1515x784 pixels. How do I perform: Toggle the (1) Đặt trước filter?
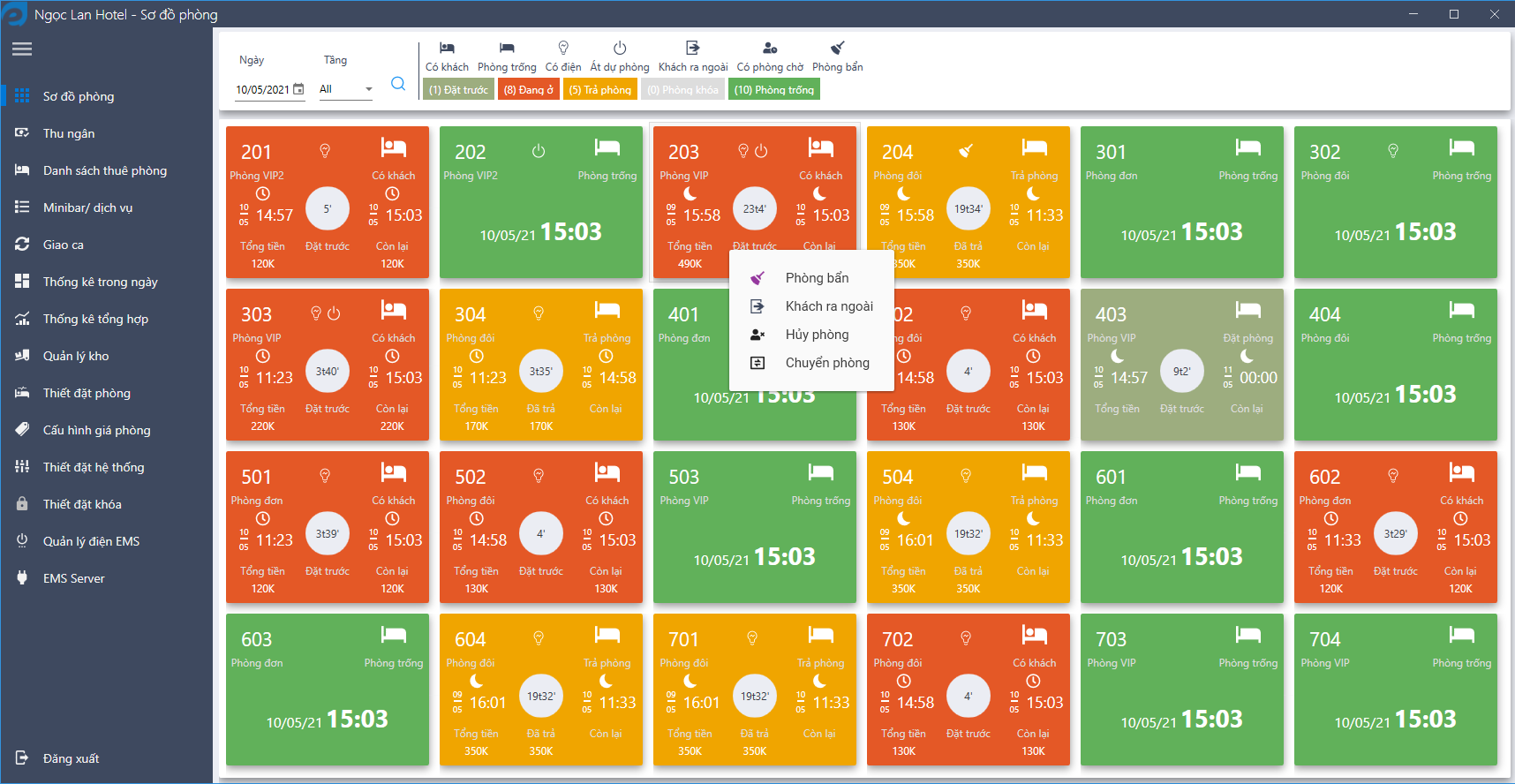tap(458, 89)
